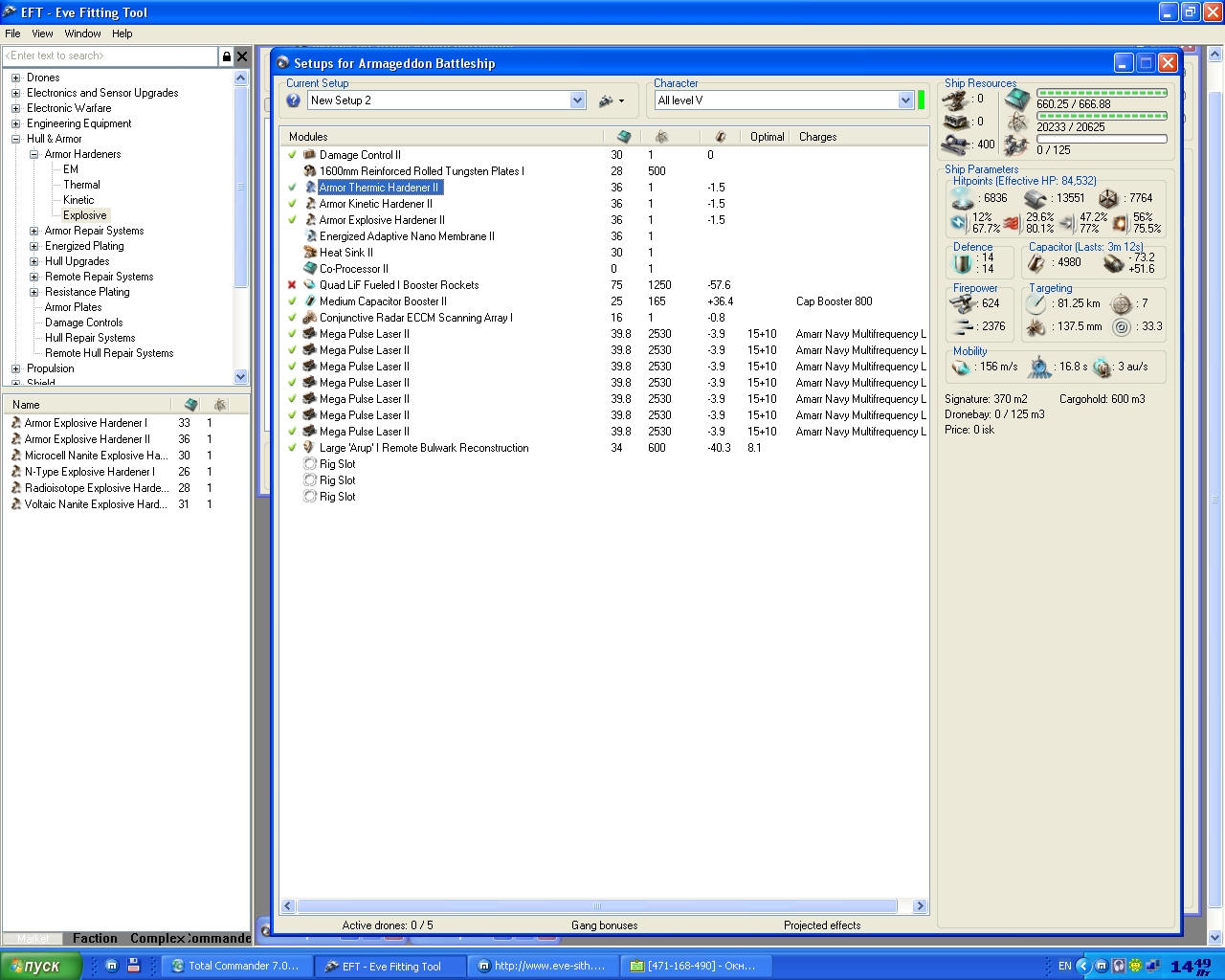Click the blue help icon beside Current Setup
The image size is (1225, 980).
[x=293, y=100]
